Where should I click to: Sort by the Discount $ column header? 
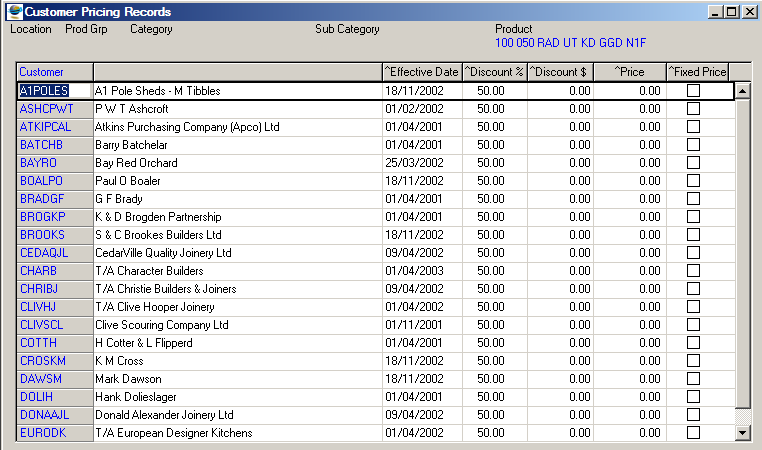point(560,72)
